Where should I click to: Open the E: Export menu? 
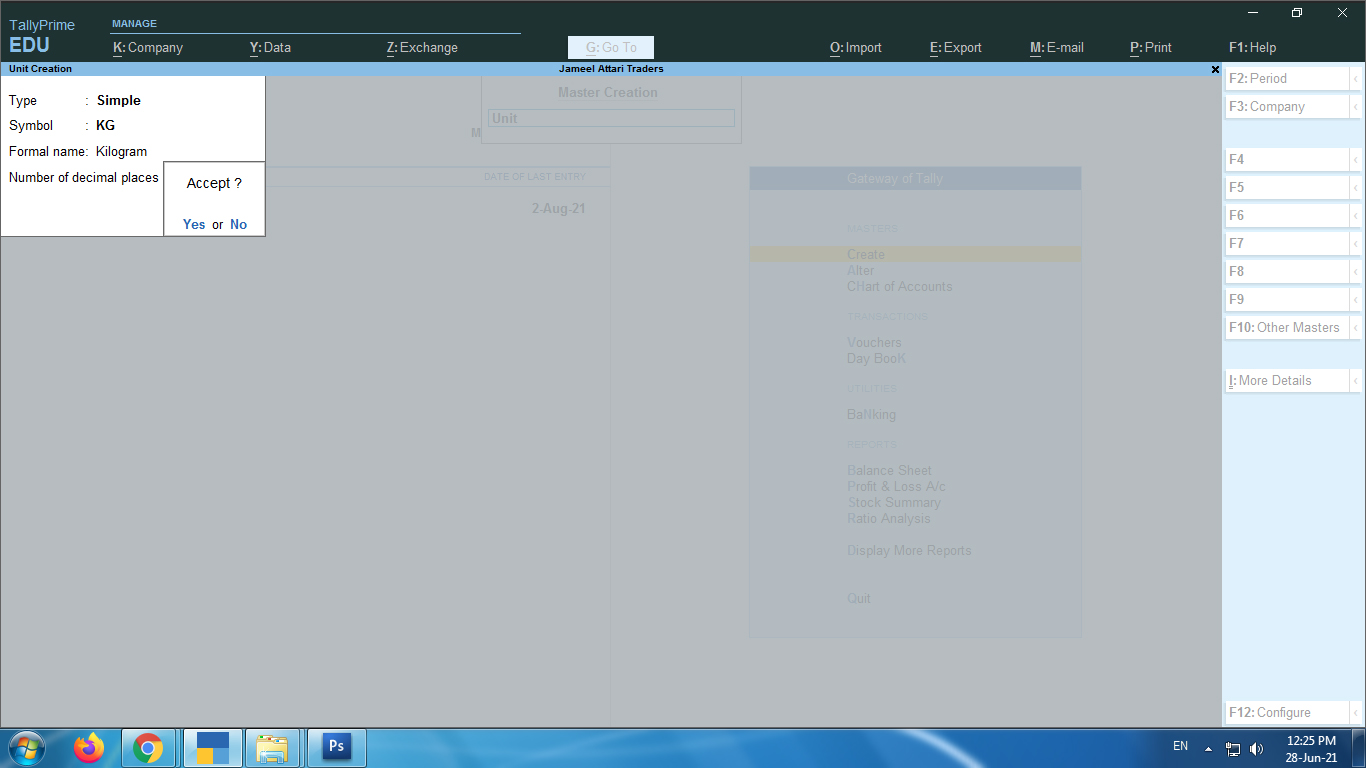(x=956, y=47)
